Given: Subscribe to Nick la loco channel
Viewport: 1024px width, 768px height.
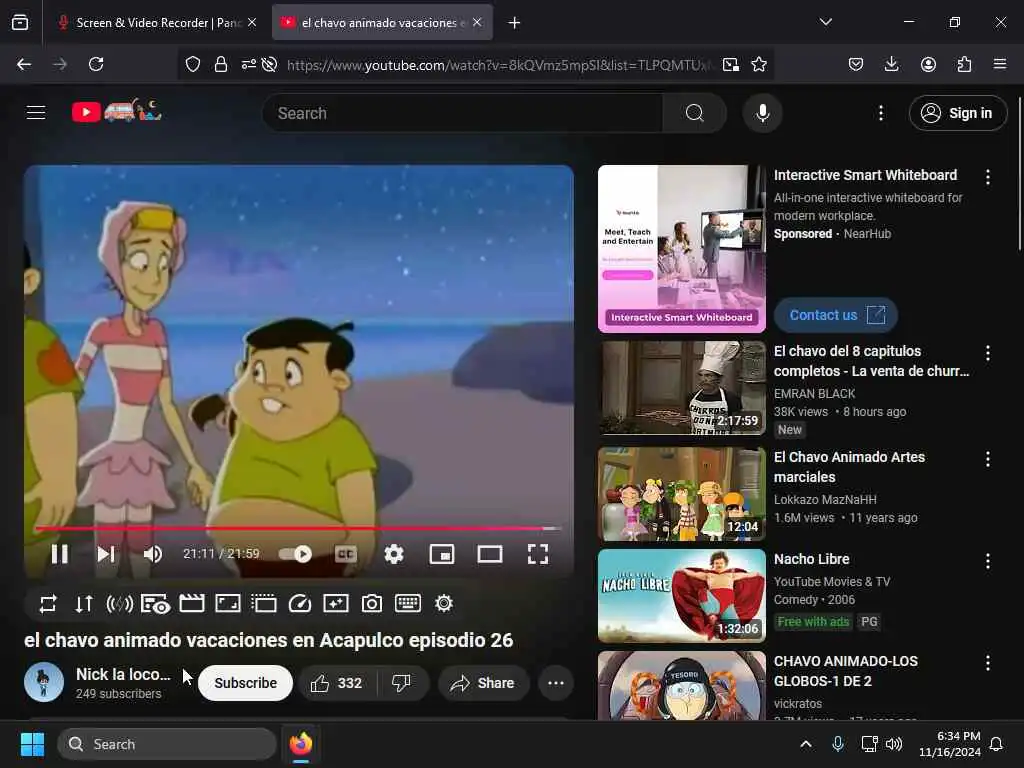Looking at the screenshot, I should tap(246, 683).
